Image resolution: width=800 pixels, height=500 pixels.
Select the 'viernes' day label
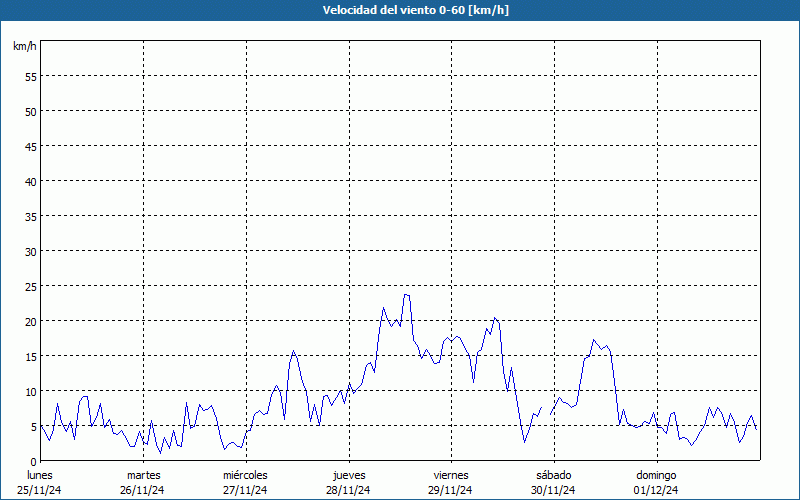point(451,475)
